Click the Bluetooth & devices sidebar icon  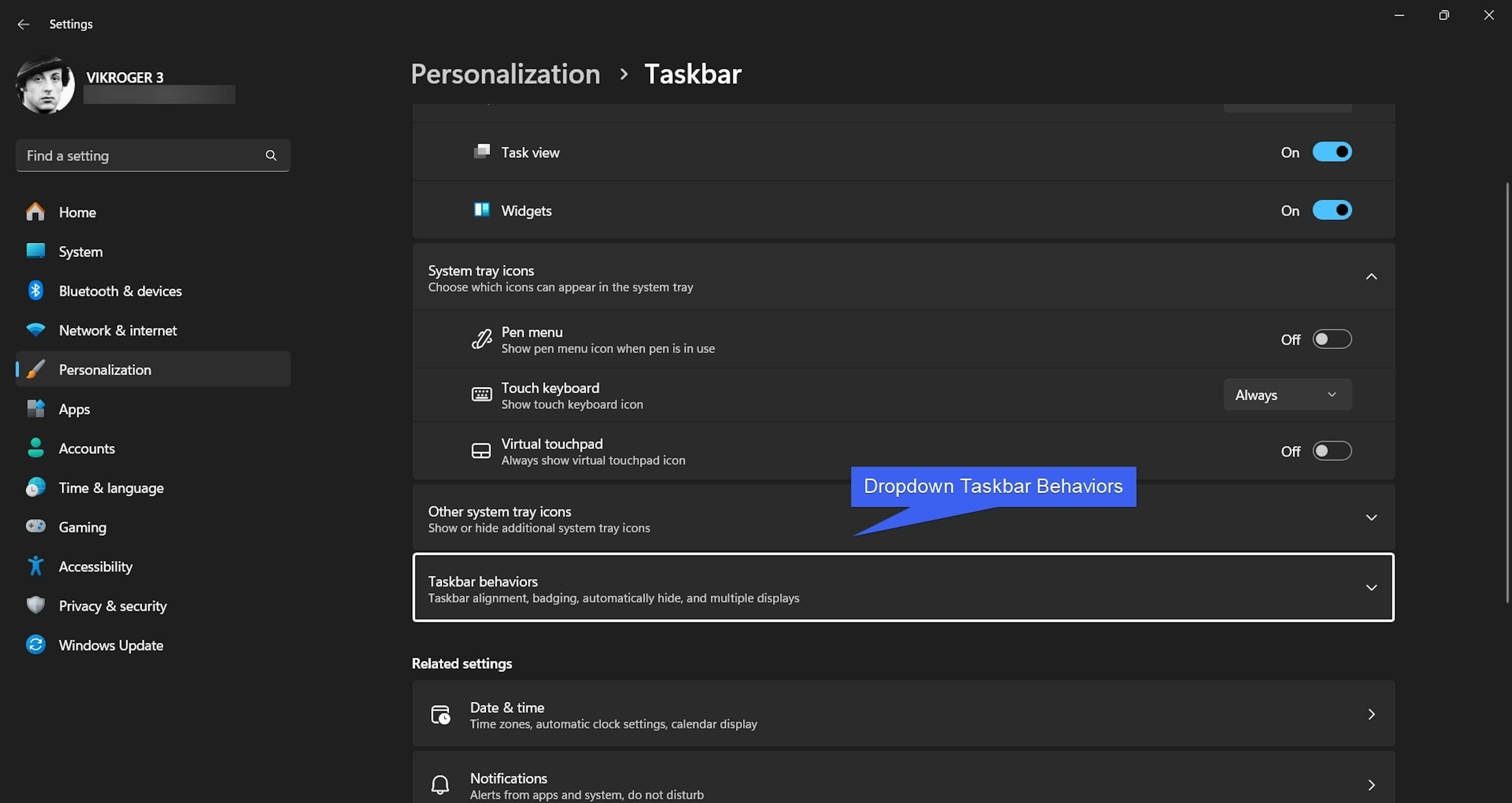point(35,290)
